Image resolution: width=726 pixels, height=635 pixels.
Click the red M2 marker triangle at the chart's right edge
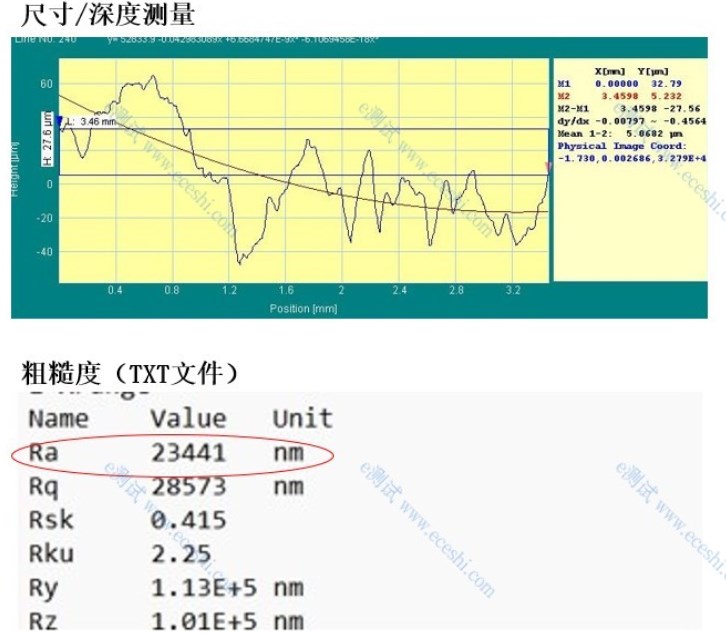coord(549,167)
